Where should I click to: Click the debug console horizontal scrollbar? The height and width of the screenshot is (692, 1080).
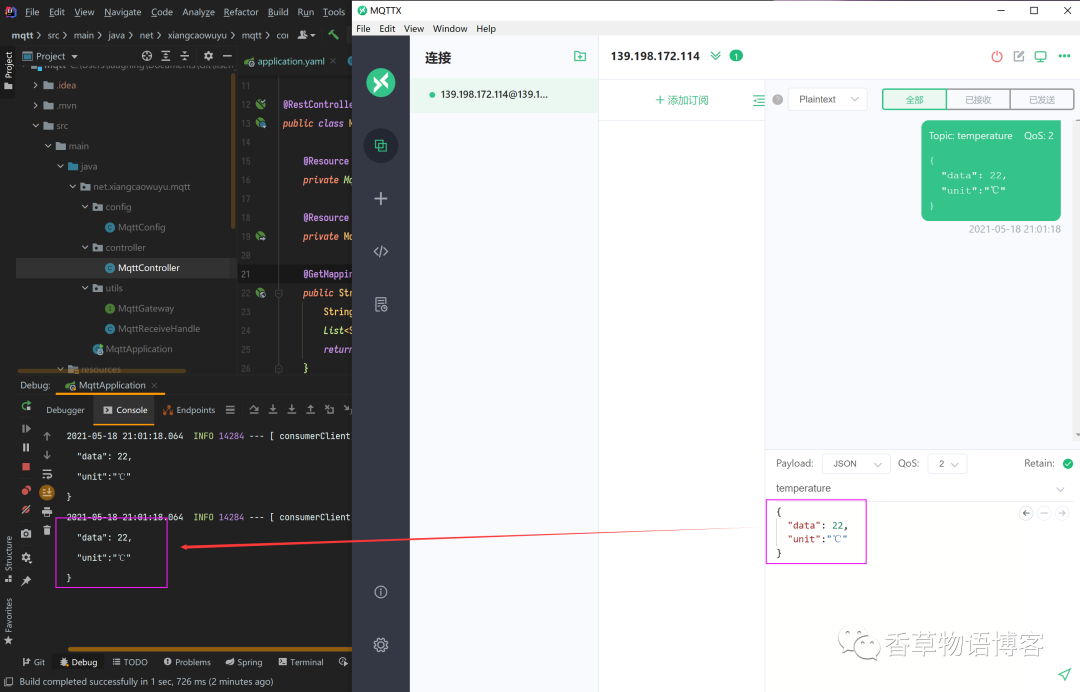(210, 649)
